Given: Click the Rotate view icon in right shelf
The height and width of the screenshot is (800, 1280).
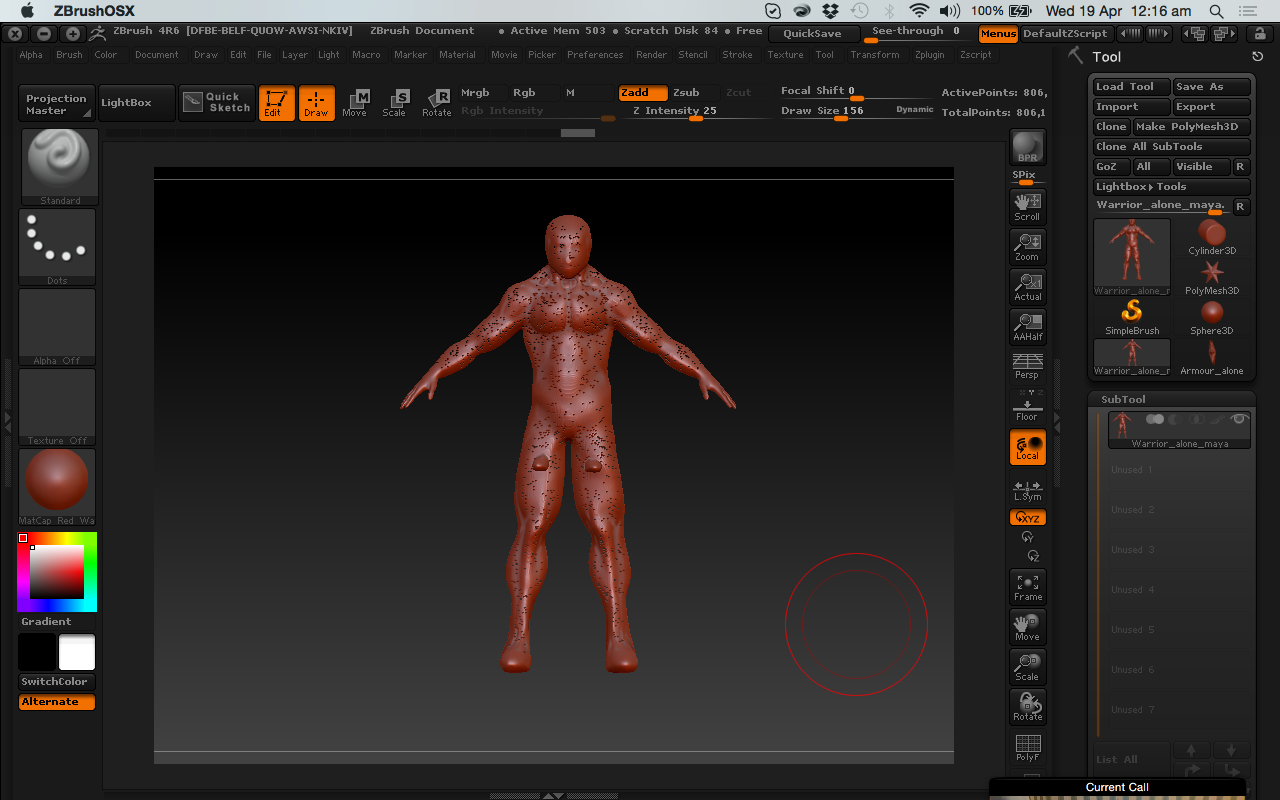Looking at the screenshot, I should pyautogui.click(x=1028, y=707).
